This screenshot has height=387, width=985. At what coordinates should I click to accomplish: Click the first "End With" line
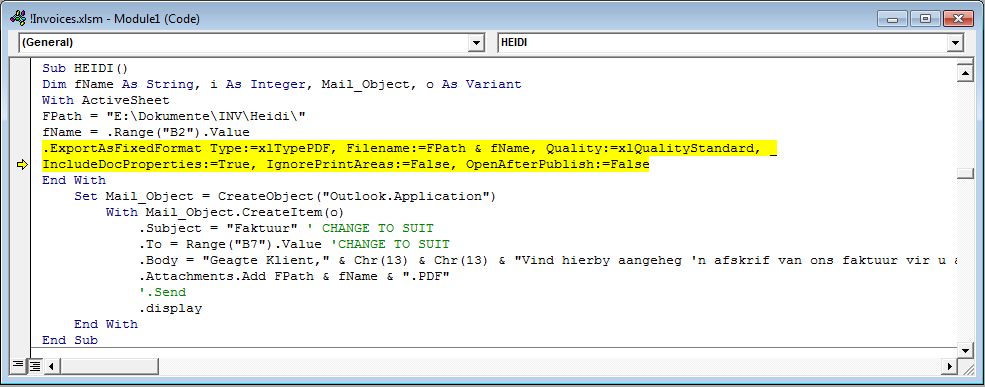pos(73,180)
